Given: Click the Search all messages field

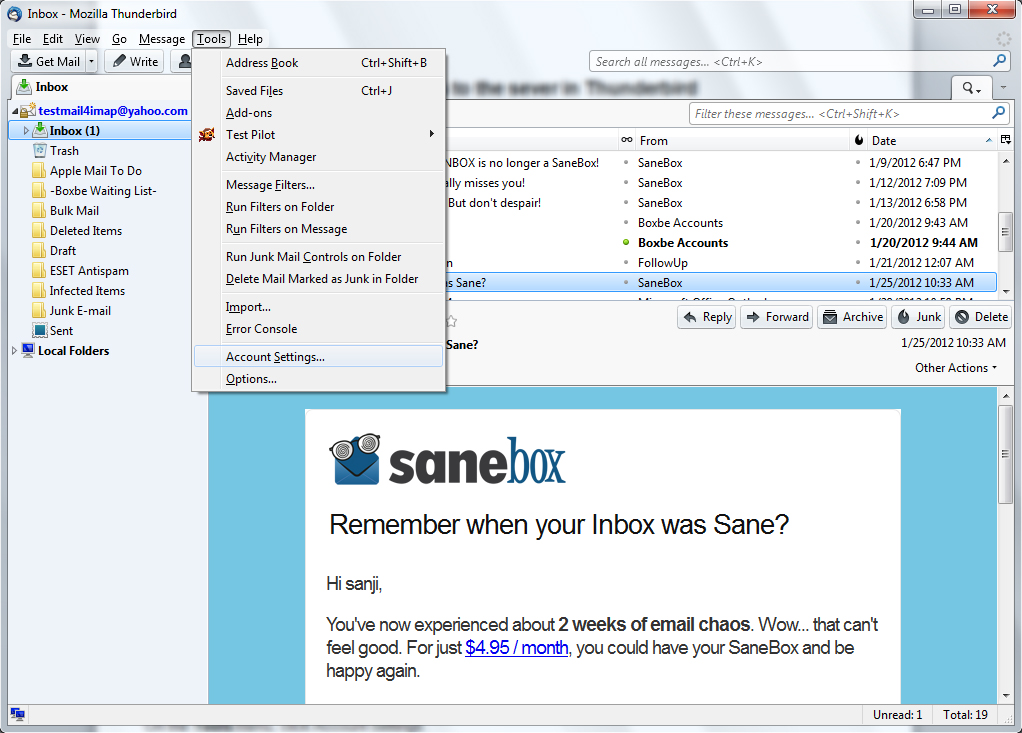Looking at the screenshot, I should tap(800, 62).
